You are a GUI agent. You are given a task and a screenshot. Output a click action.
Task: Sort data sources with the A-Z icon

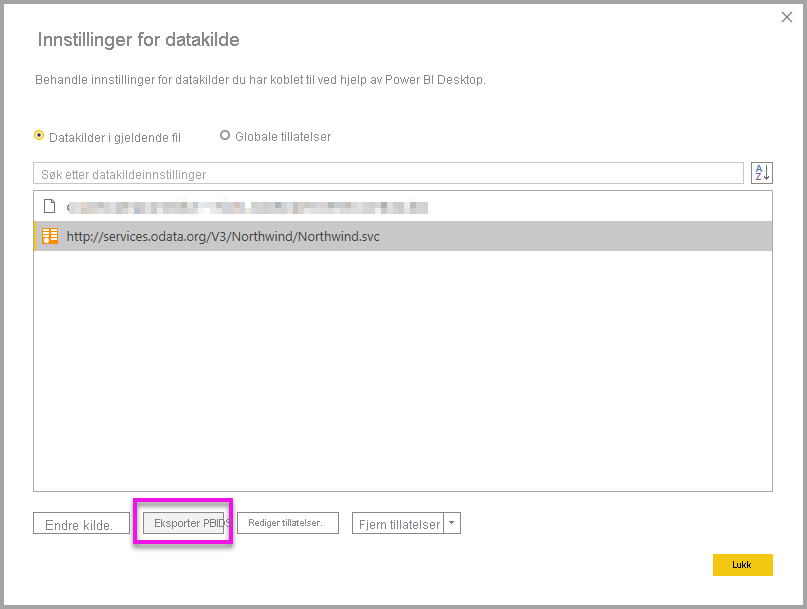coord(762,173)
